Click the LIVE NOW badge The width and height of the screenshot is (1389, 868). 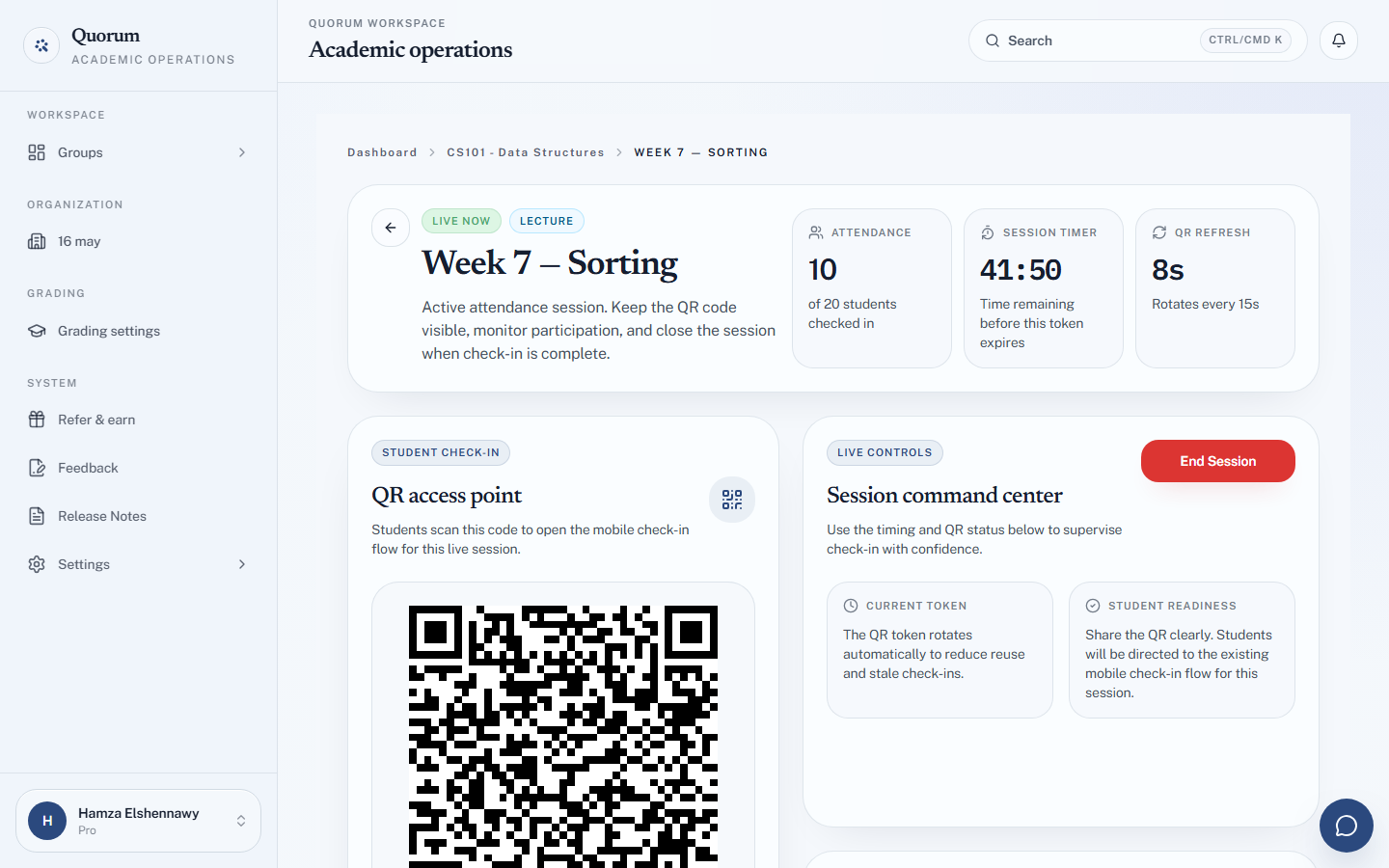(461, 221)
